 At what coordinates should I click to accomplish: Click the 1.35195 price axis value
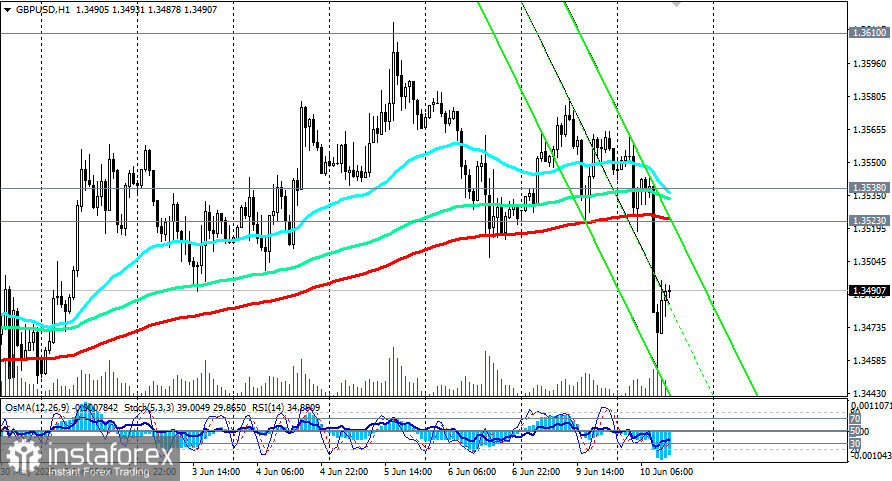pyautogui.click(x=870, y=229)
